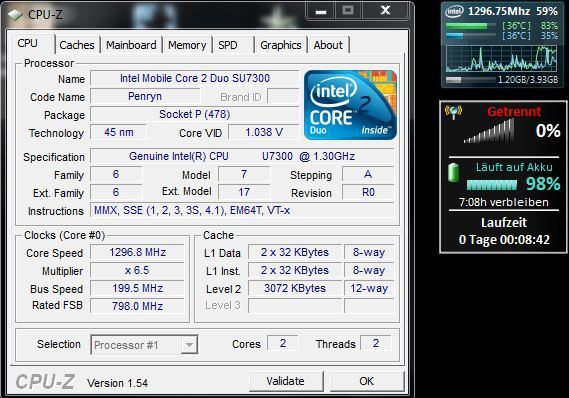Click the Technology value 45 nm
The height and width of the screenshot is (398, 569).
coord(119,132)
